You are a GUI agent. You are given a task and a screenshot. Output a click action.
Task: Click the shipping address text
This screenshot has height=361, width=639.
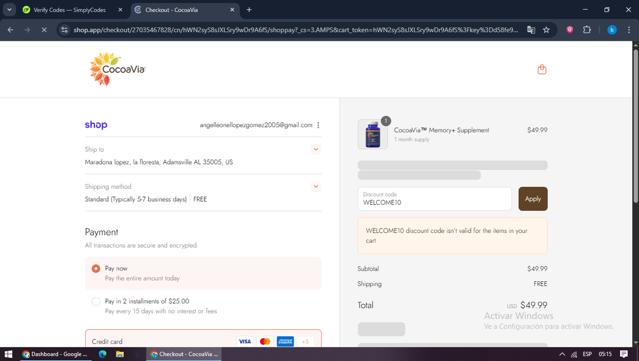[x=159, y=162]
